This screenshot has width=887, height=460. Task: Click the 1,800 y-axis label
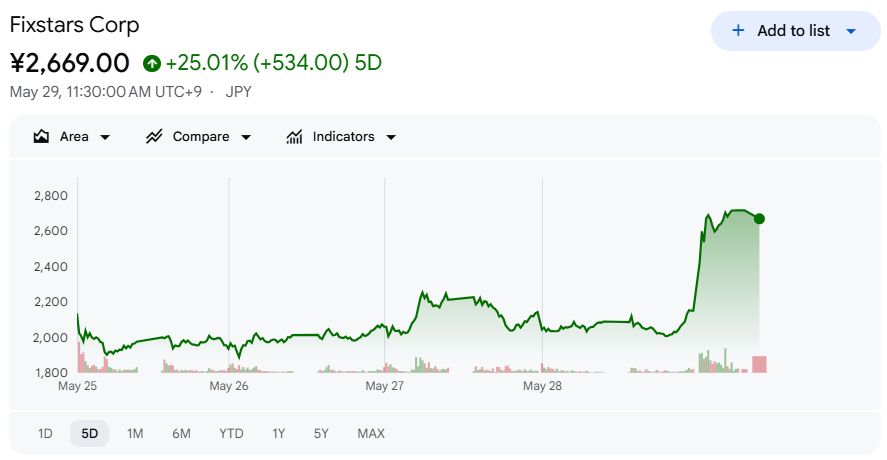coord(51,372)
